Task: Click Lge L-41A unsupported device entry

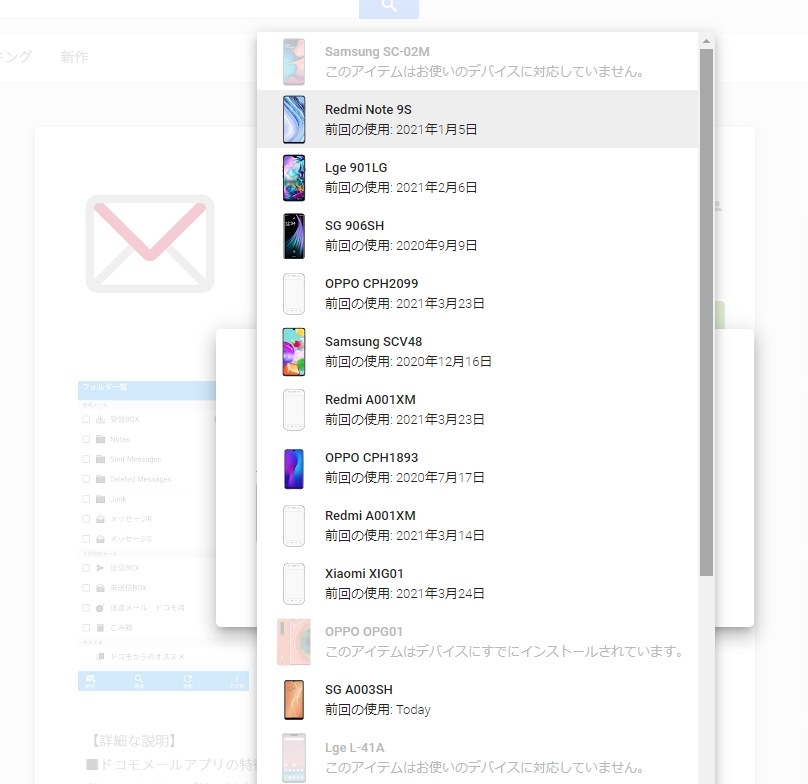Action: pos(477,758)
